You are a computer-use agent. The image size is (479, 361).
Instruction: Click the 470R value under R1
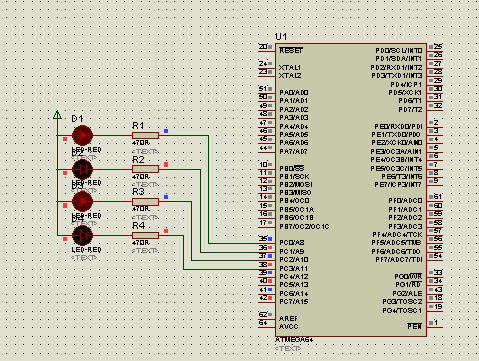(141, 143)
